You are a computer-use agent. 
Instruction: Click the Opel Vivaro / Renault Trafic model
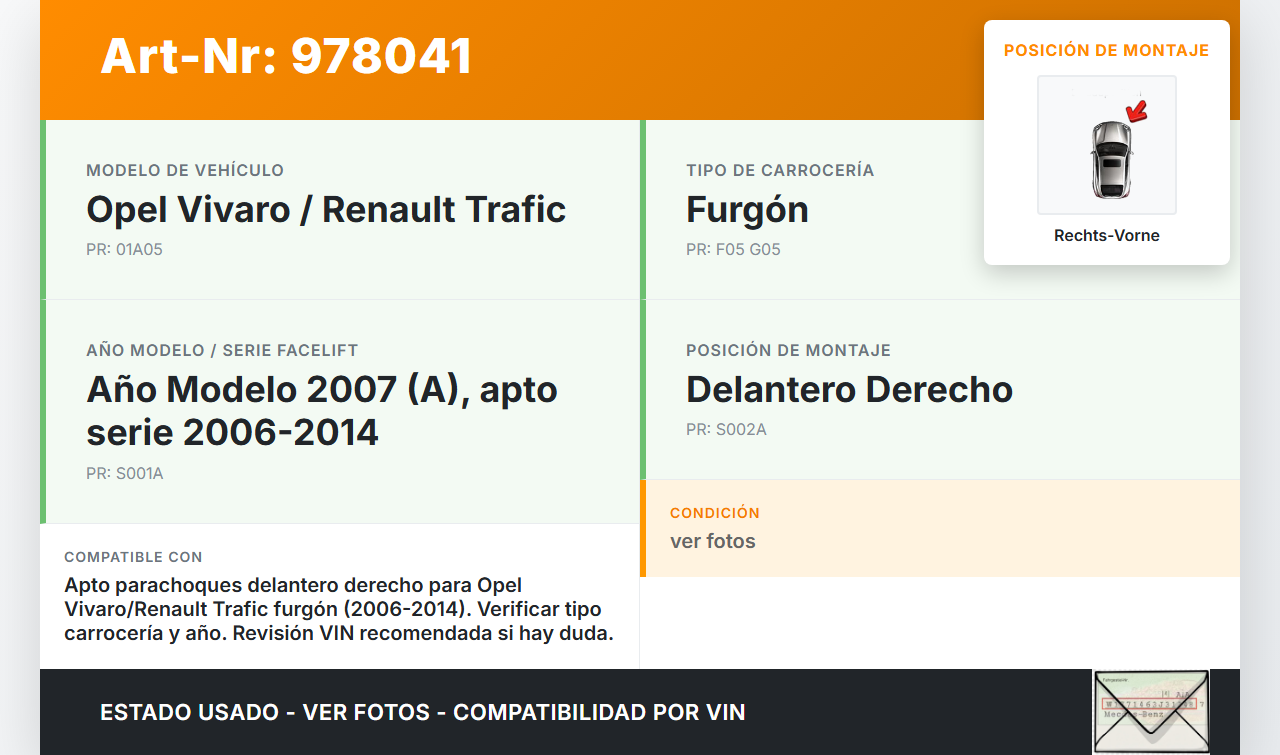click(326, 209)
